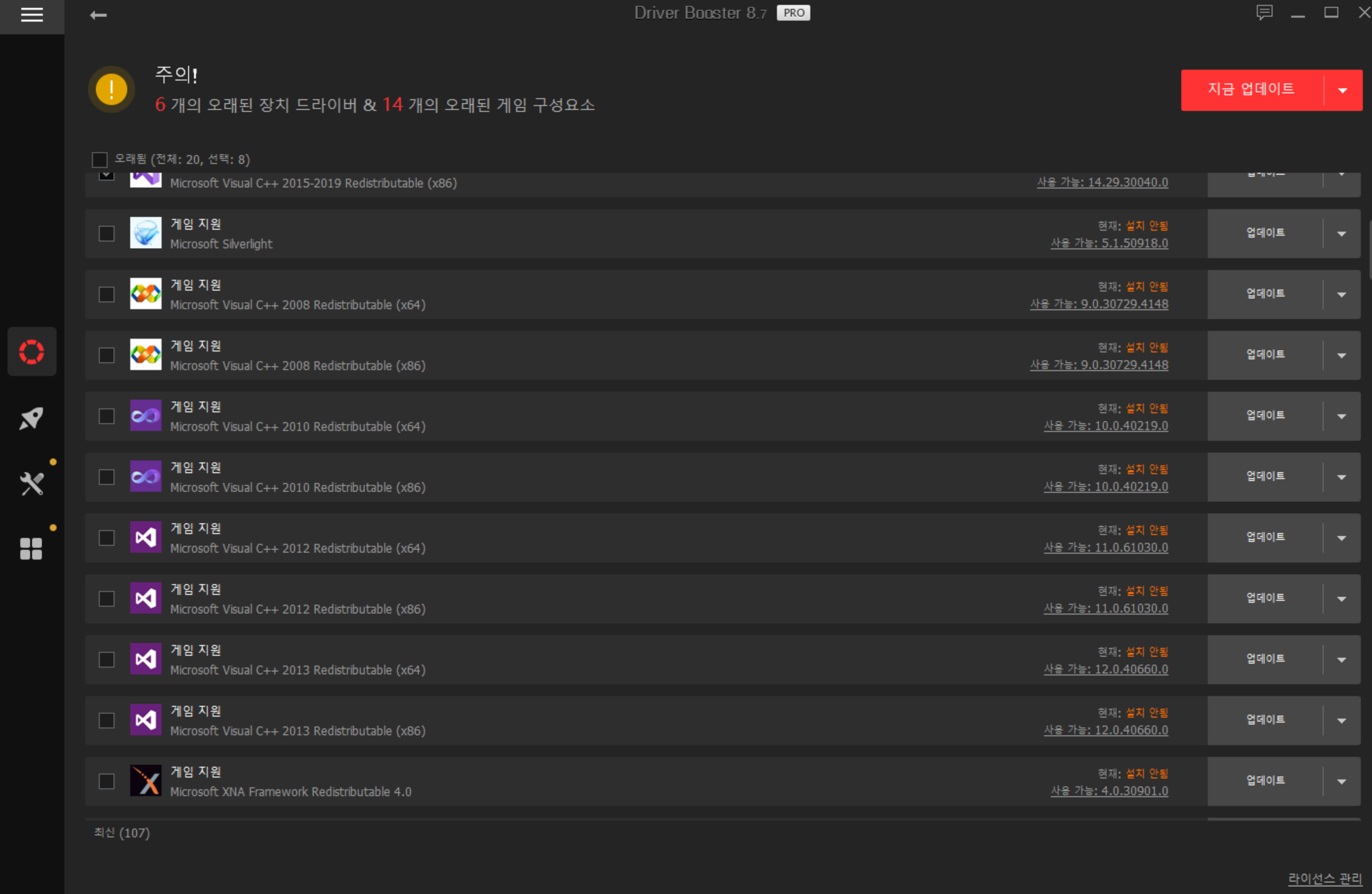The width and height of the screenshot is (1372, 894).
Task: Check Visual C++ 2010 Redistributable (x64) checkbox
Action: tap(107, 416)
